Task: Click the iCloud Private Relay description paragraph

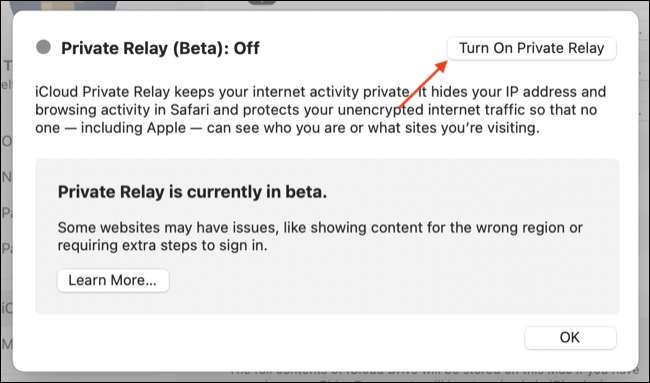Action: coord(320,109)
